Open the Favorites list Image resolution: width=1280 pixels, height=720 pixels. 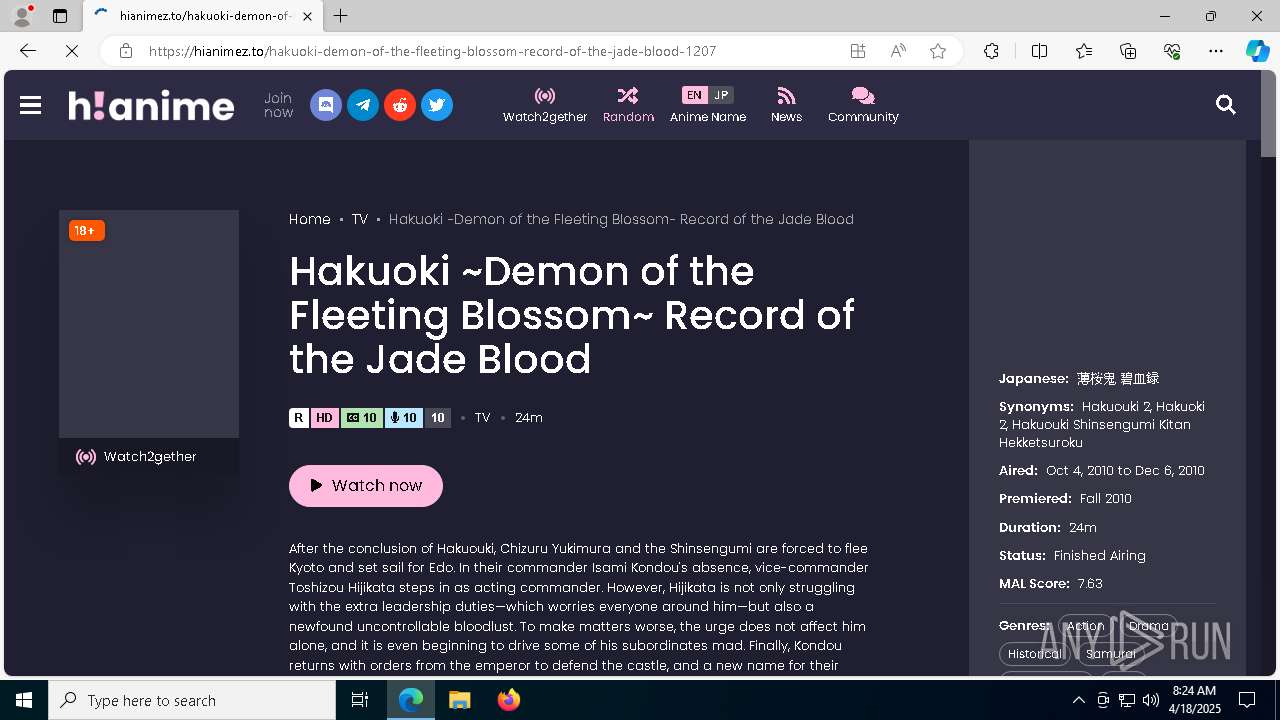click(x=1084, y=51)
